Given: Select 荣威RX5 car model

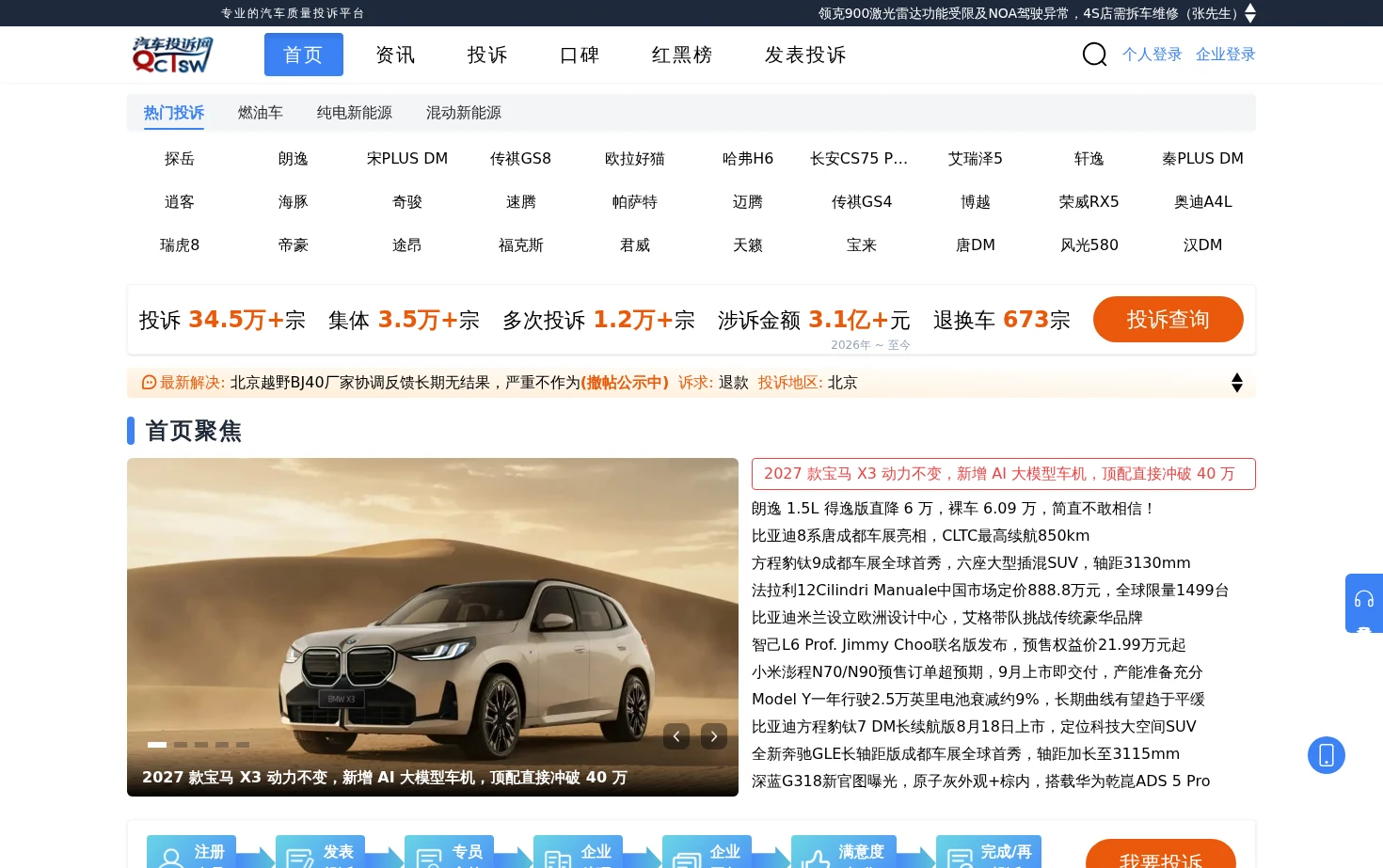Looking at the screenshot, I should pyautogui.click(x=1089, y=202).
